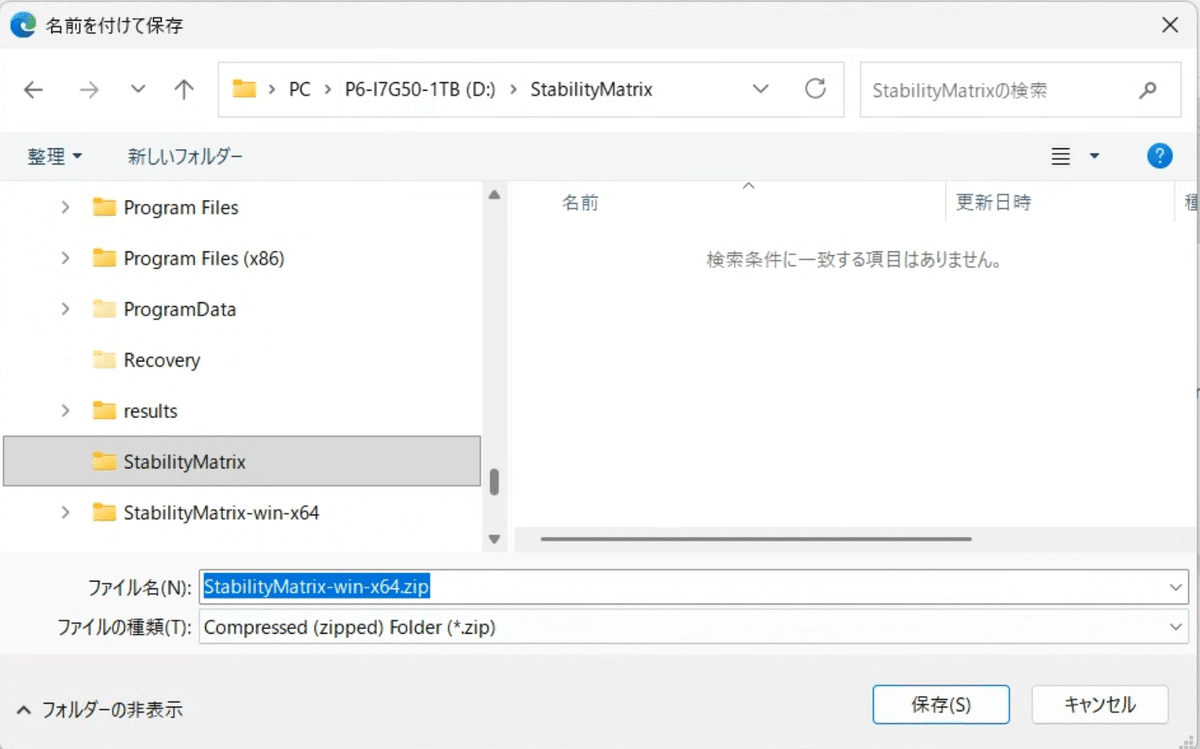This screenshot has width=1200, height=749.
Task: Collapse folders with フォルダーの非表示
Action: click(100, 710)
